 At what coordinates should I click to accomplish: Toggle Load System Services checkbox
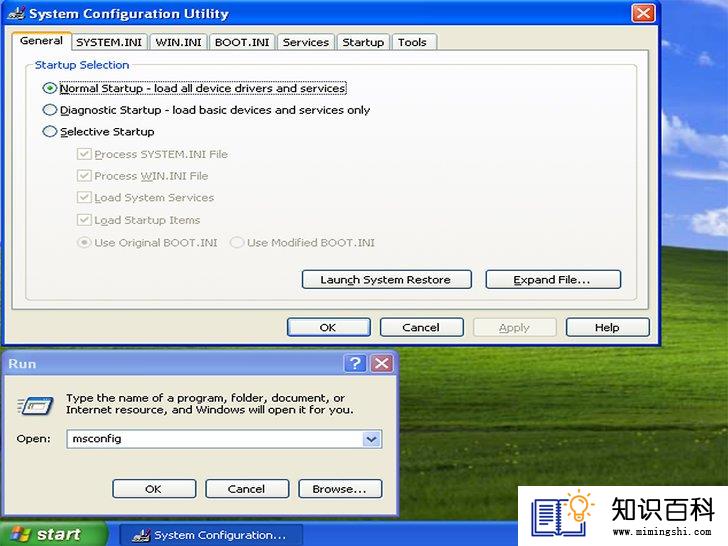pos(84,198)
